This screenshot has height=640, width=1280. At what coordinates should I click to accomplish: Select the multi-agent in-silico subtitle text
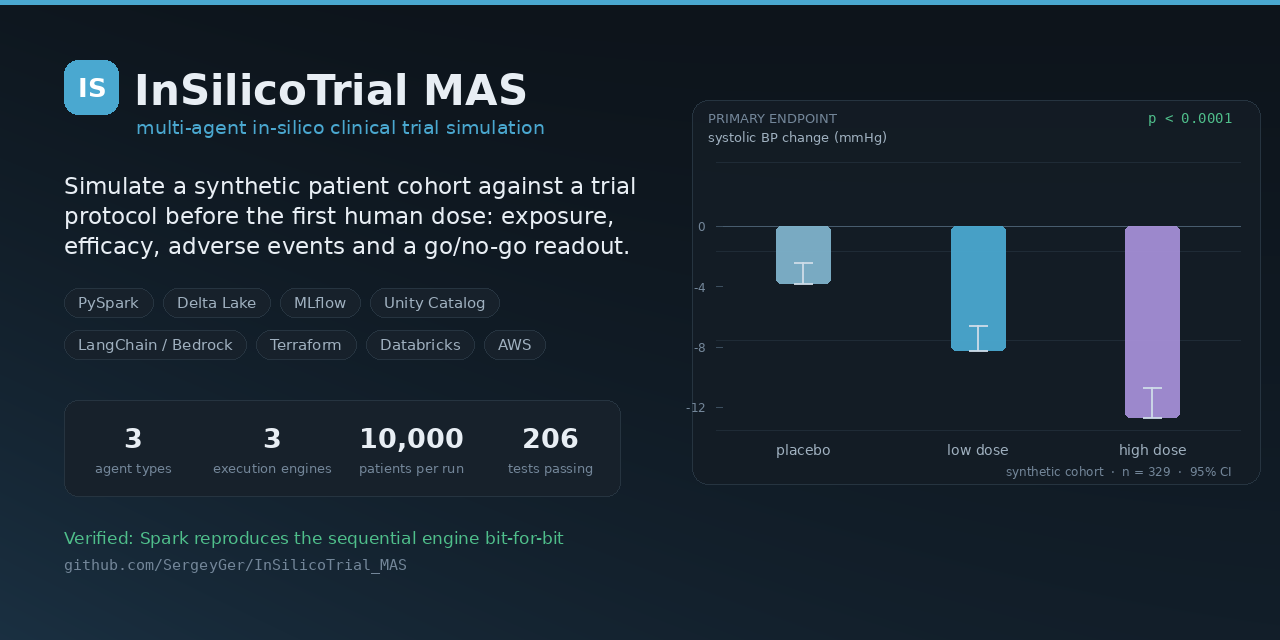(340, 128)
